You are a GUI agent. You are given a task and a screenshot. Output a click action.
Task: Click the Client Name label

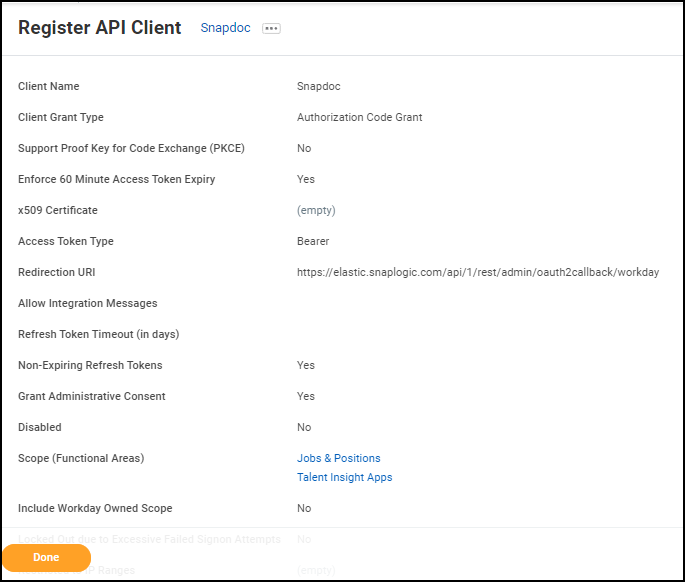coord(48,86)
